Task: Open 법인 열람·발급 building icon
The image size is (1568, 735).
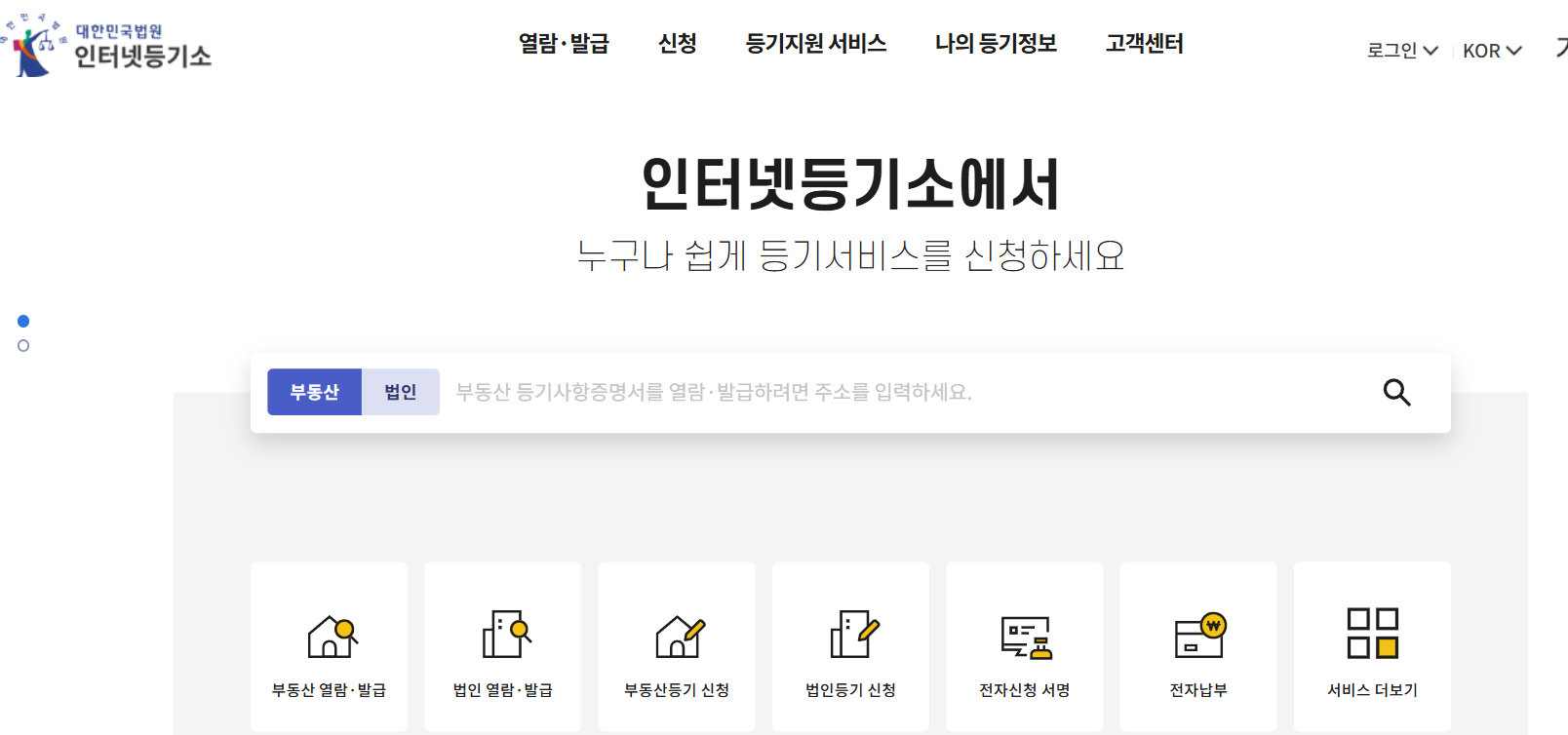Action: pyautogui.click(x=506, y=634)
